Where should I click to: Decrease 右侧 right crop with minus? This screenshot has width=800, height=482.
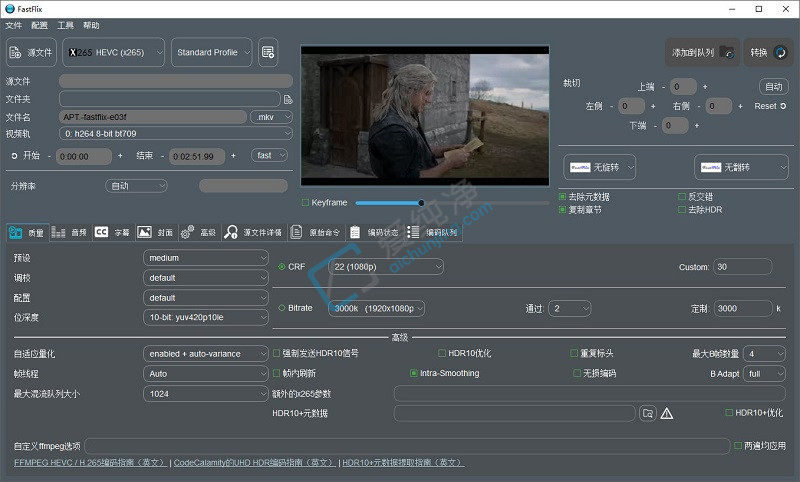point(698,107)
